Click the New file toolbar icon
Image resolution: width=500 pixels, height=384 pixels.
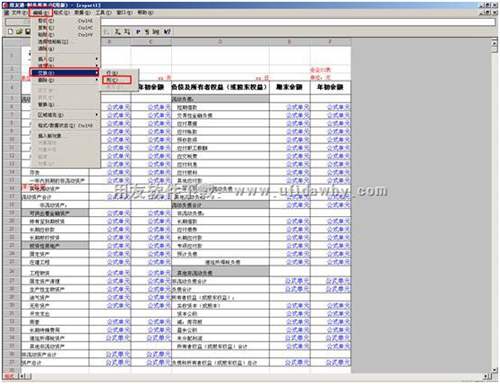(11, 32)
